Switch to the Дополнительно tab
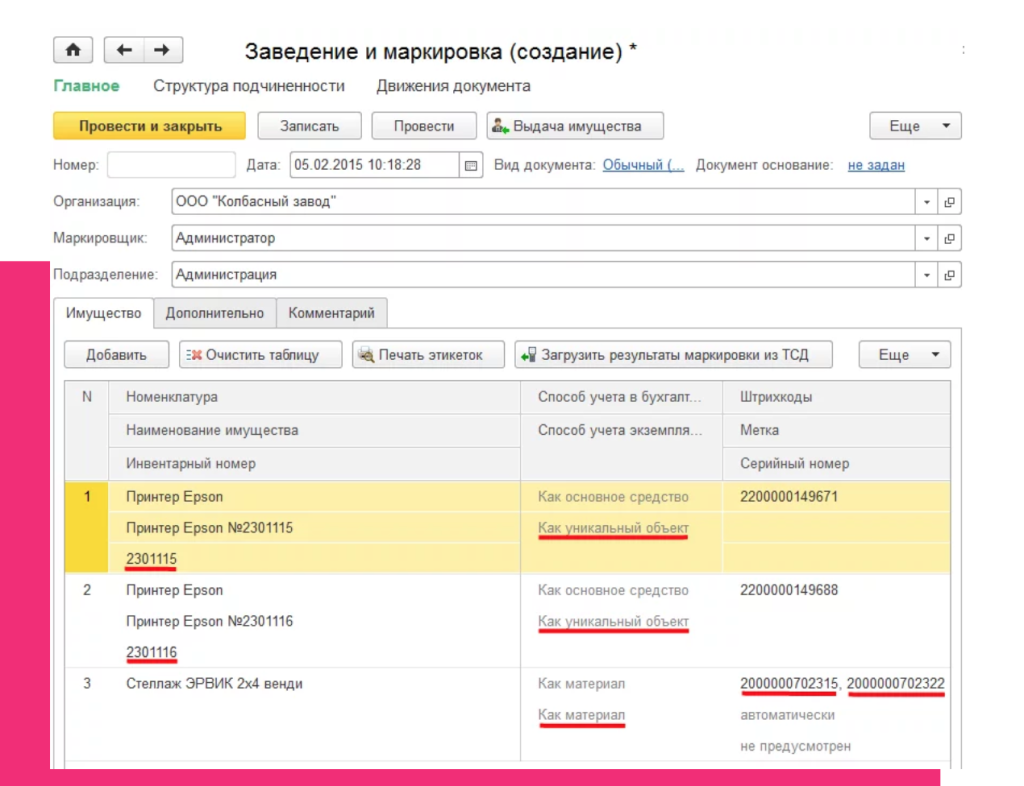 point(215,313)
